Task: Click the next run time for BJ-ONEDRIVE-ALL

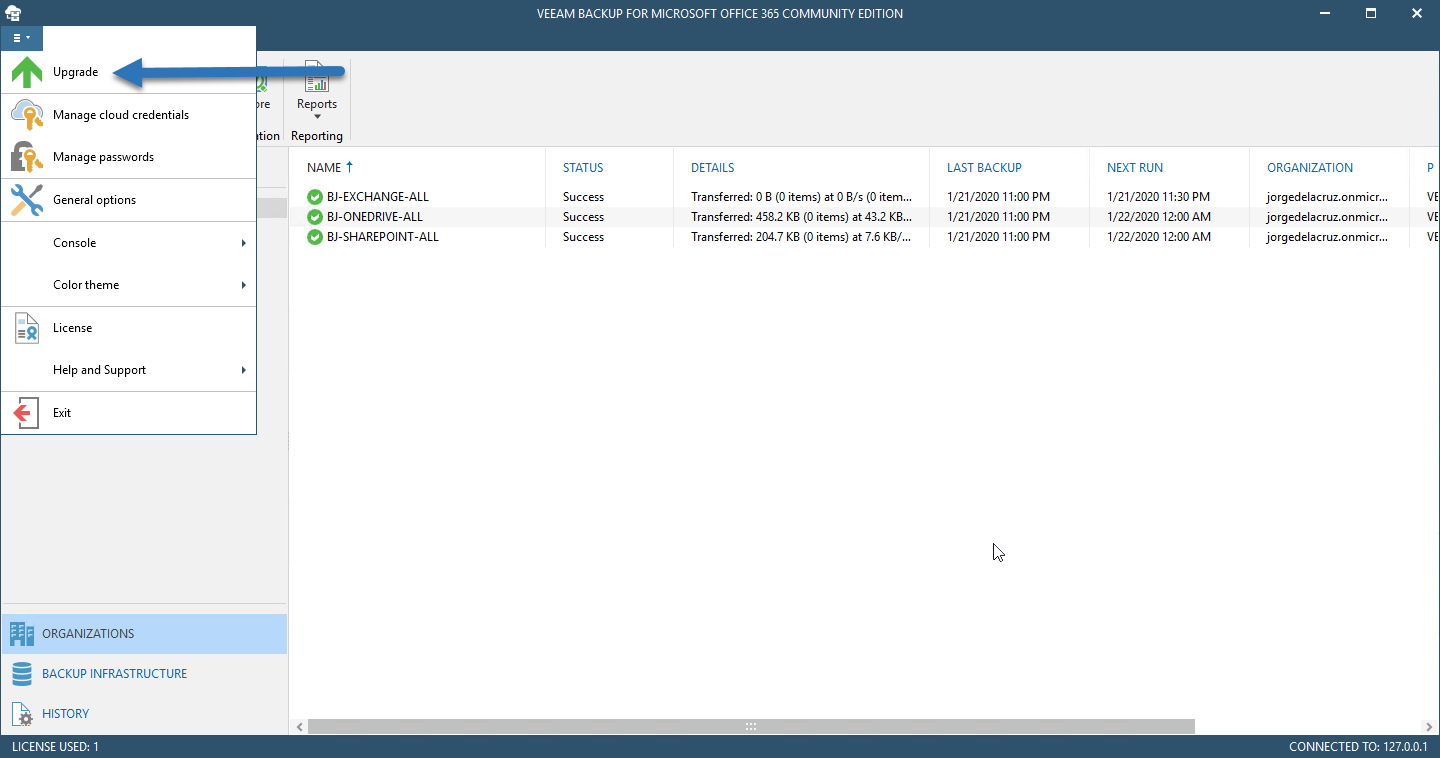Action: (x=1159, y=217)
